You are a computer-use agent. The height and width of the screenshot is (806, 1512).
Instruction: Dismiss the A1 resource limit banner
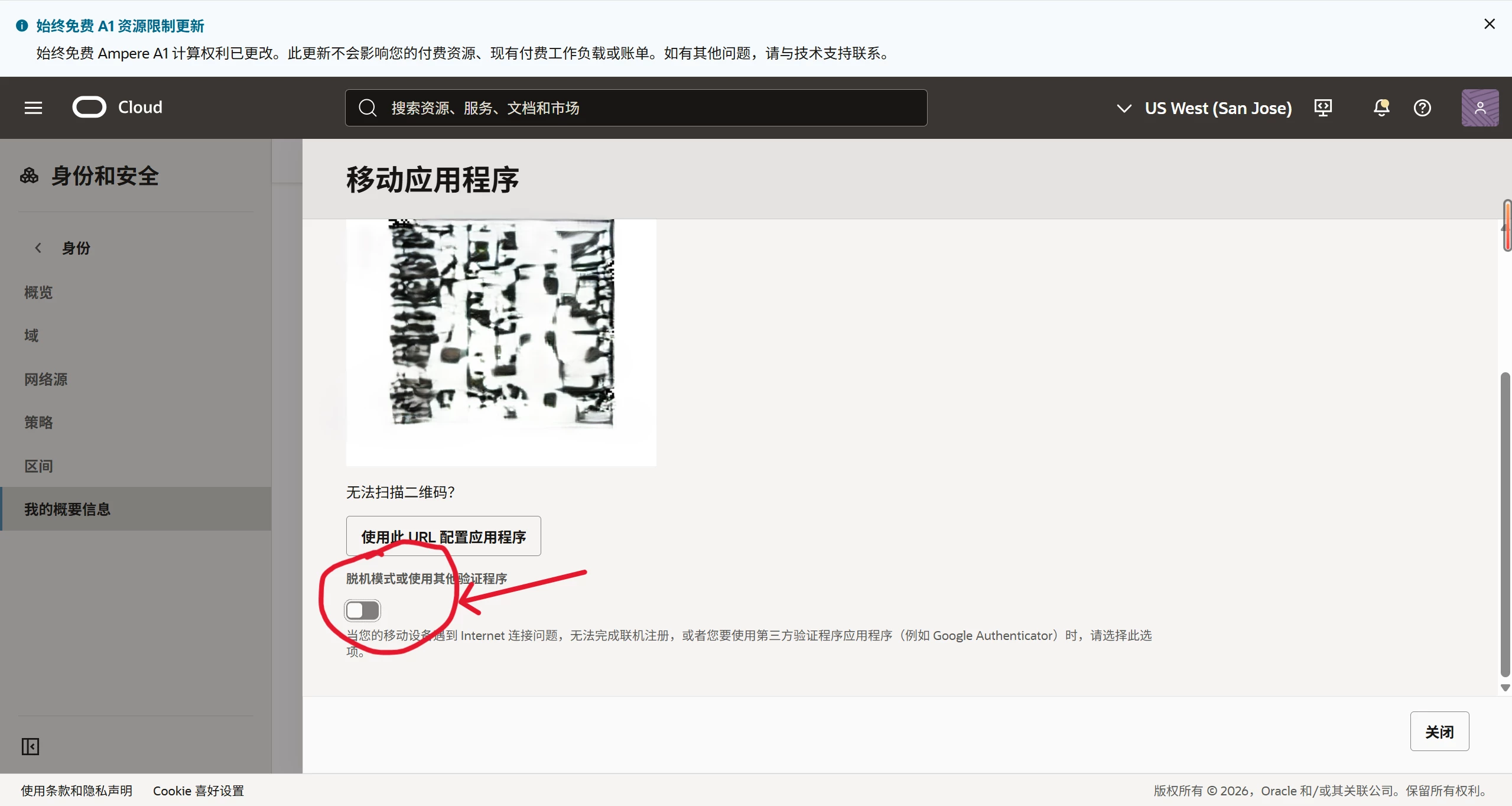tap(1490, 24)
